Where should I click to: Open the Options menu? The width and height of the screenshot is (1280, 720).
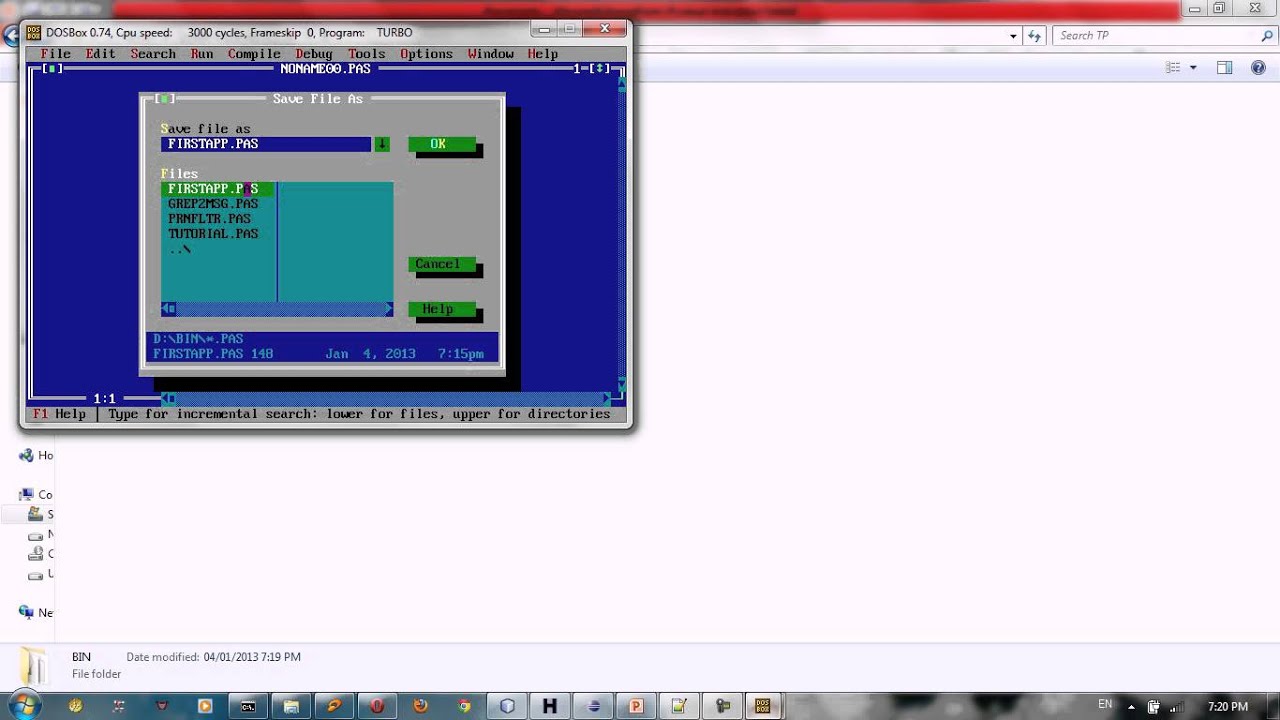[x=426, y=54]
